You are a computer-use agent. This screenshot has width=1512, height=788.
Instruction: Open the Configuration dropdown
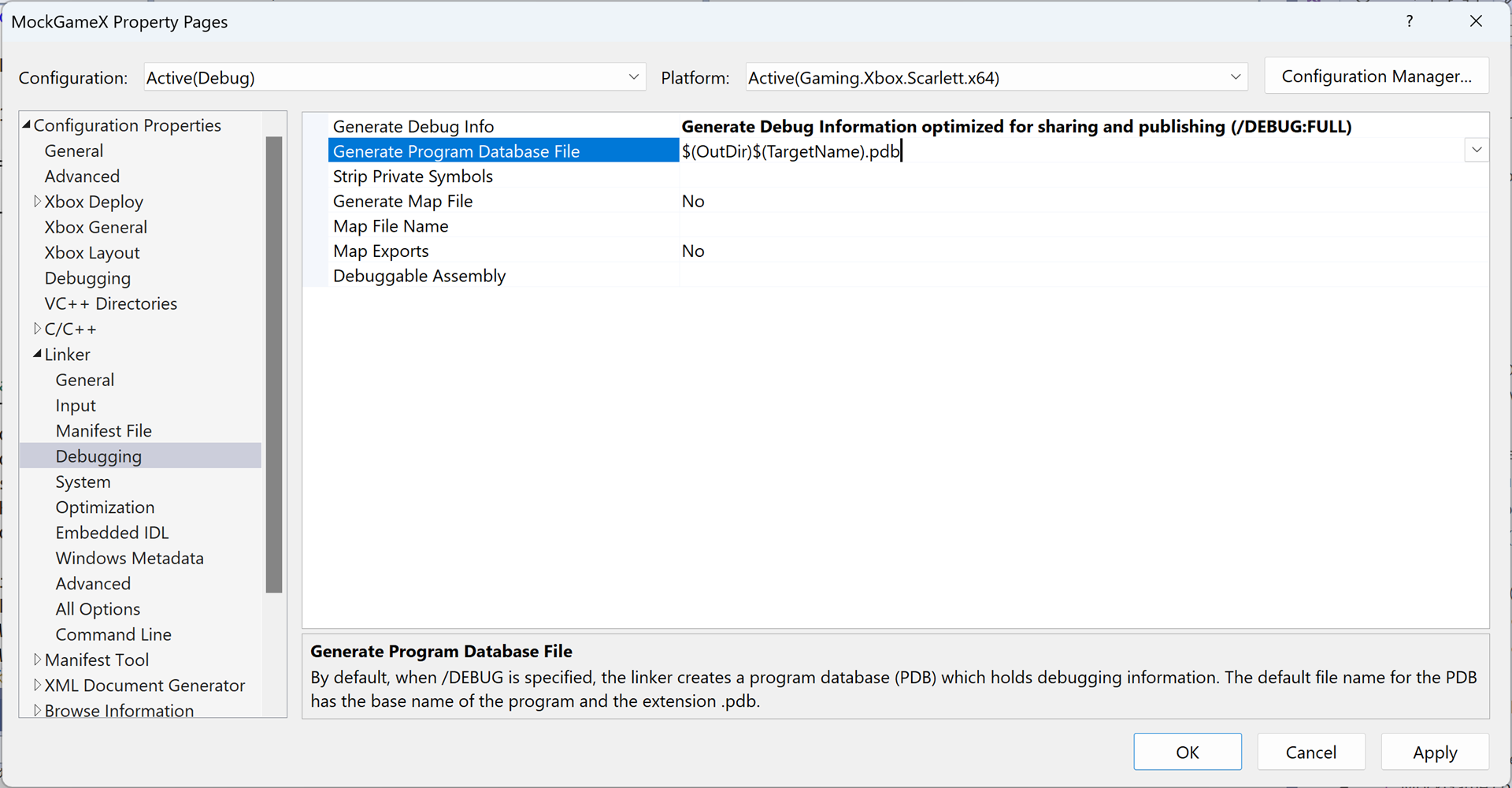[395, 77]
